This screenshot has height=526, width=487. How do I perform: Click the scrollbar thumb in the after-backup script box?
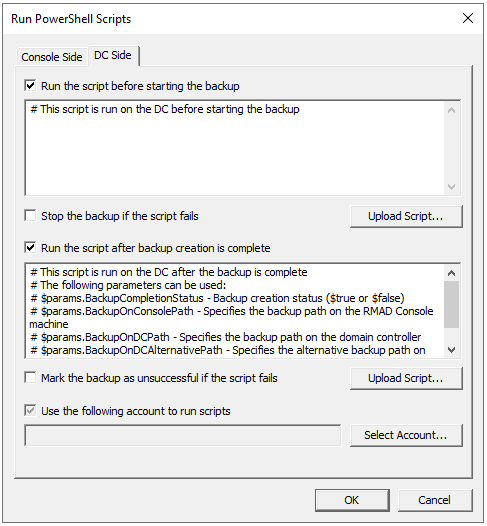point(451,304)
